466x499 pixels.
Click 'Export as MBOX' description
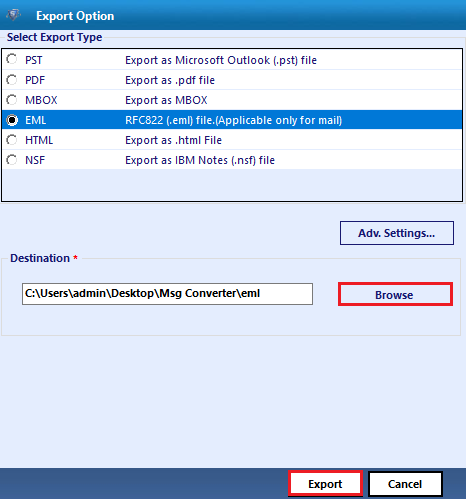pyautogui.click(x=166, y=100)
